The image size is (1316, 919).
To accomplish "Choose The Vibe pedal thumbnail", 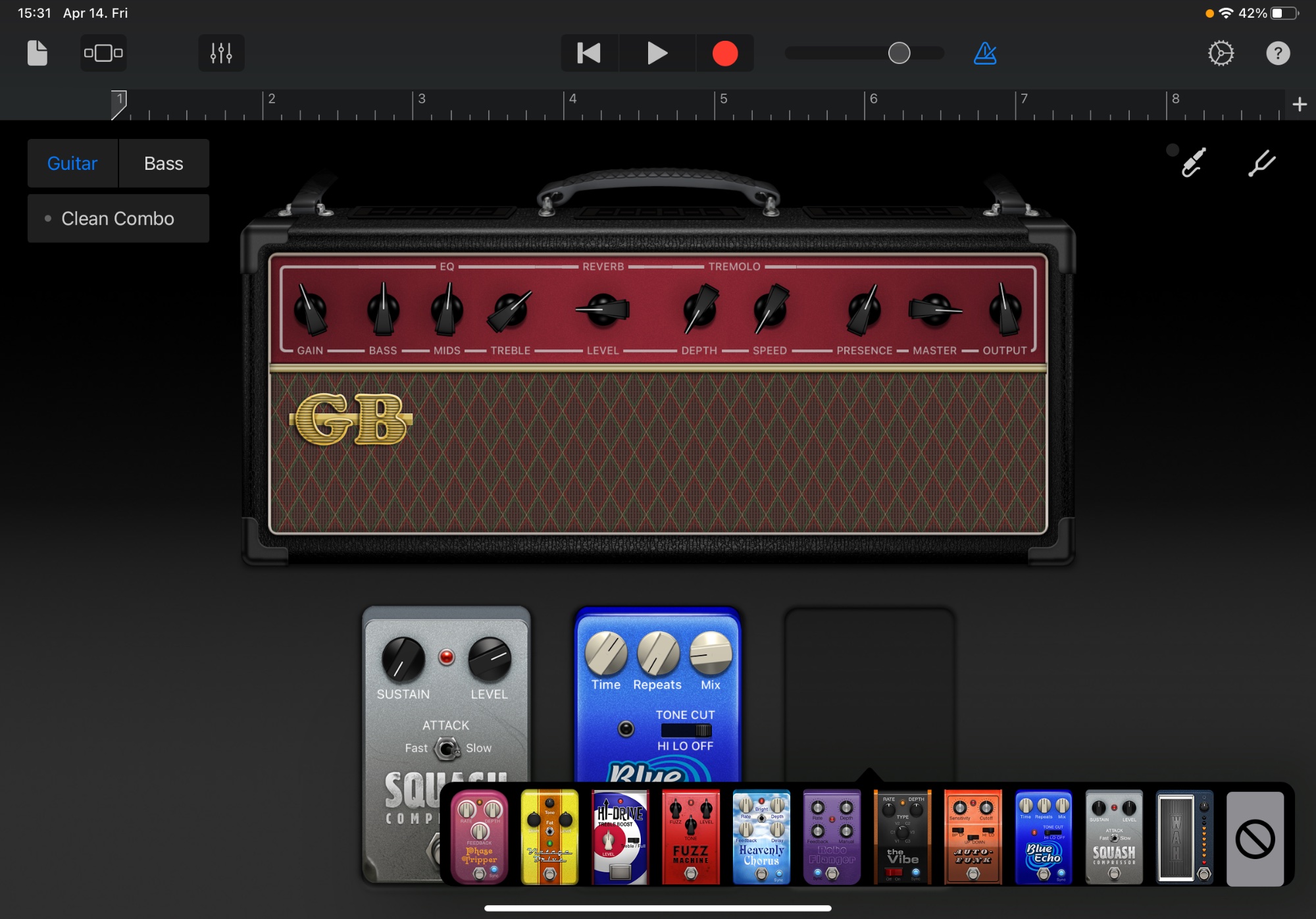I will point(902,837).
